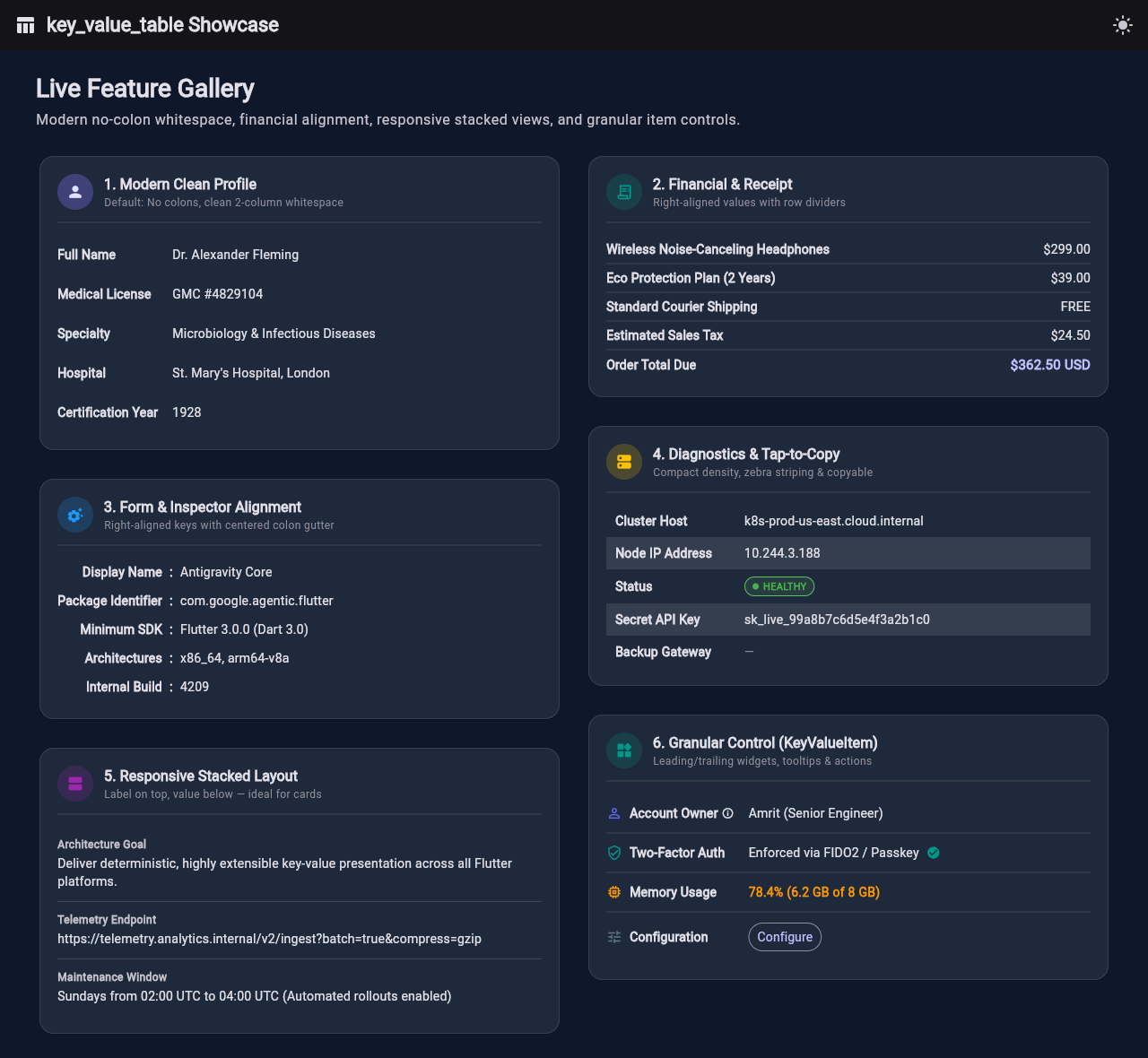1148x1058 pixels.
Task: Copy the Node IP Address 10.244.3.188
Action: [x=782, y=553]
